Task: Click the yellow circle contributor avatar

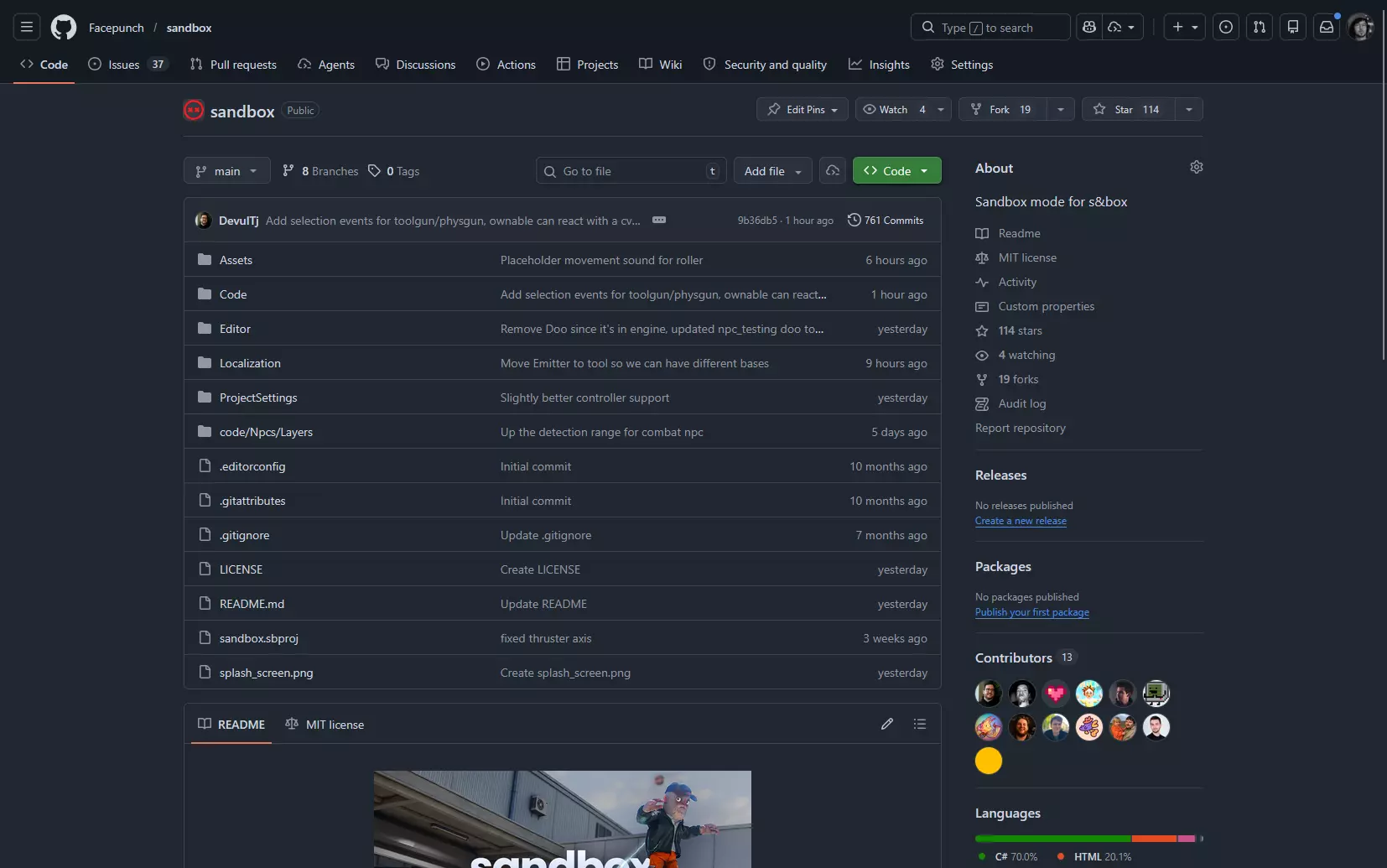Action: (x=989, y=761)
